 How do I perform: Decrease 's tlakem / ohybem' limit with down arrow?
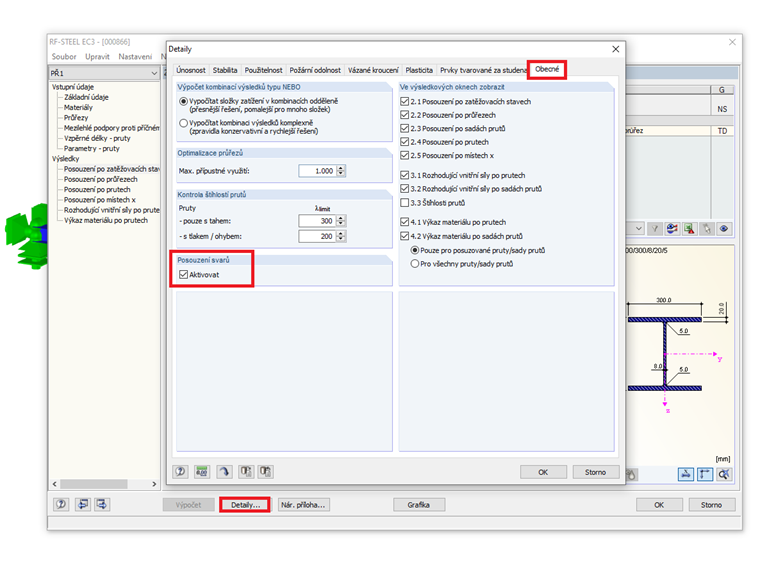[341, 239]
